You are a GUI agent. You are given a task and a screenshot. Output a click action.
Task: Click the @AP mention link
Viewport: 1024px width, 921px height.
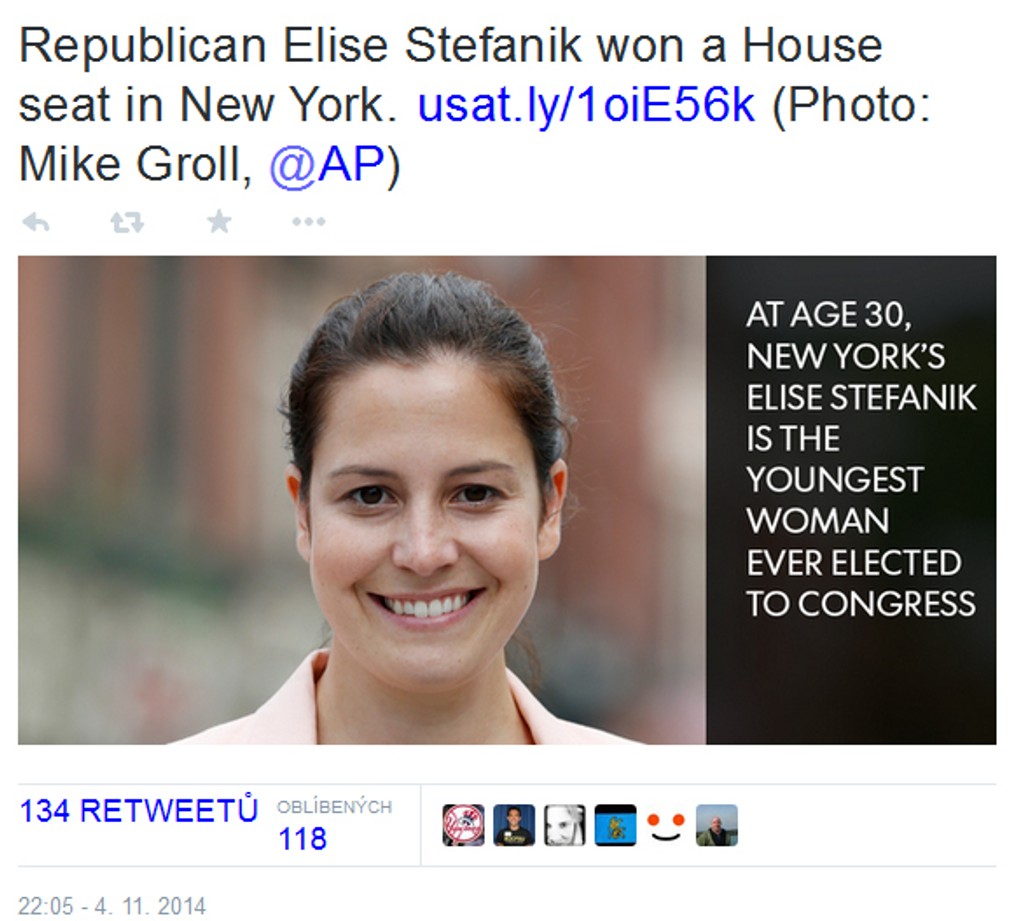point(326,166)
